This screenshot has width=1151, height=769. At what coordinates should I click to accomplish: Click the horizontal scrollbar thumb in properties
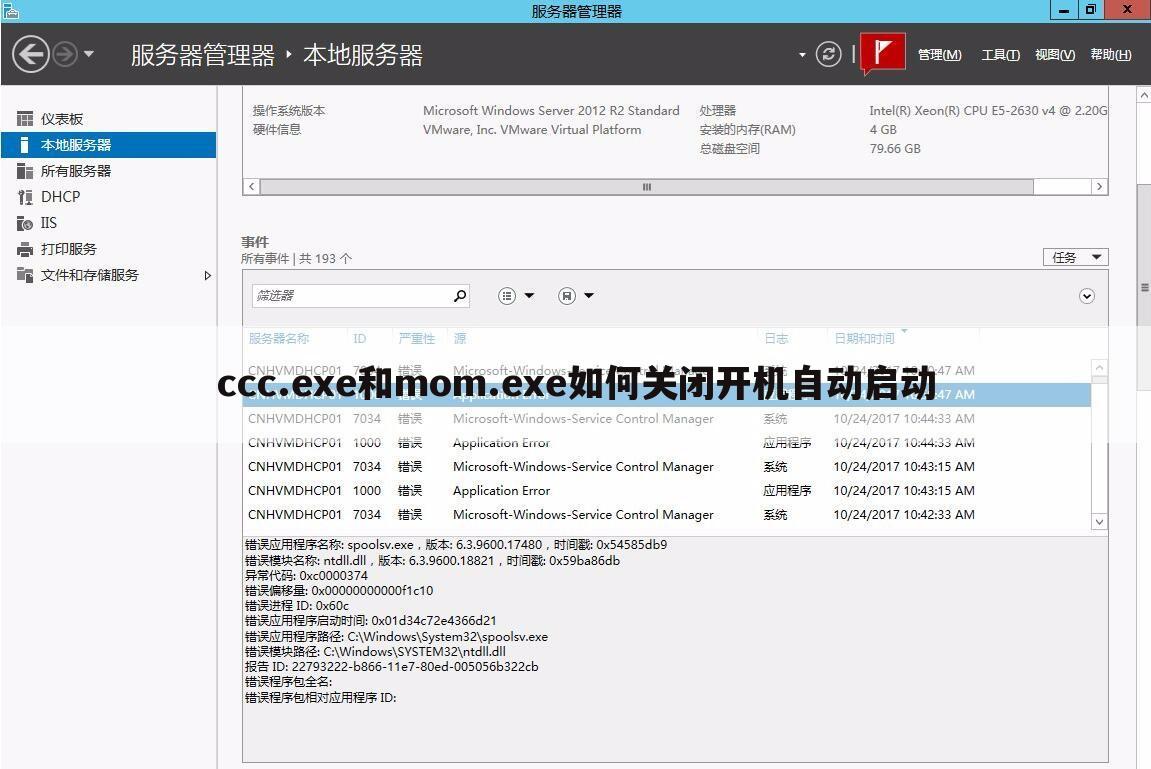pyautogui.click(x=647, y=186)
